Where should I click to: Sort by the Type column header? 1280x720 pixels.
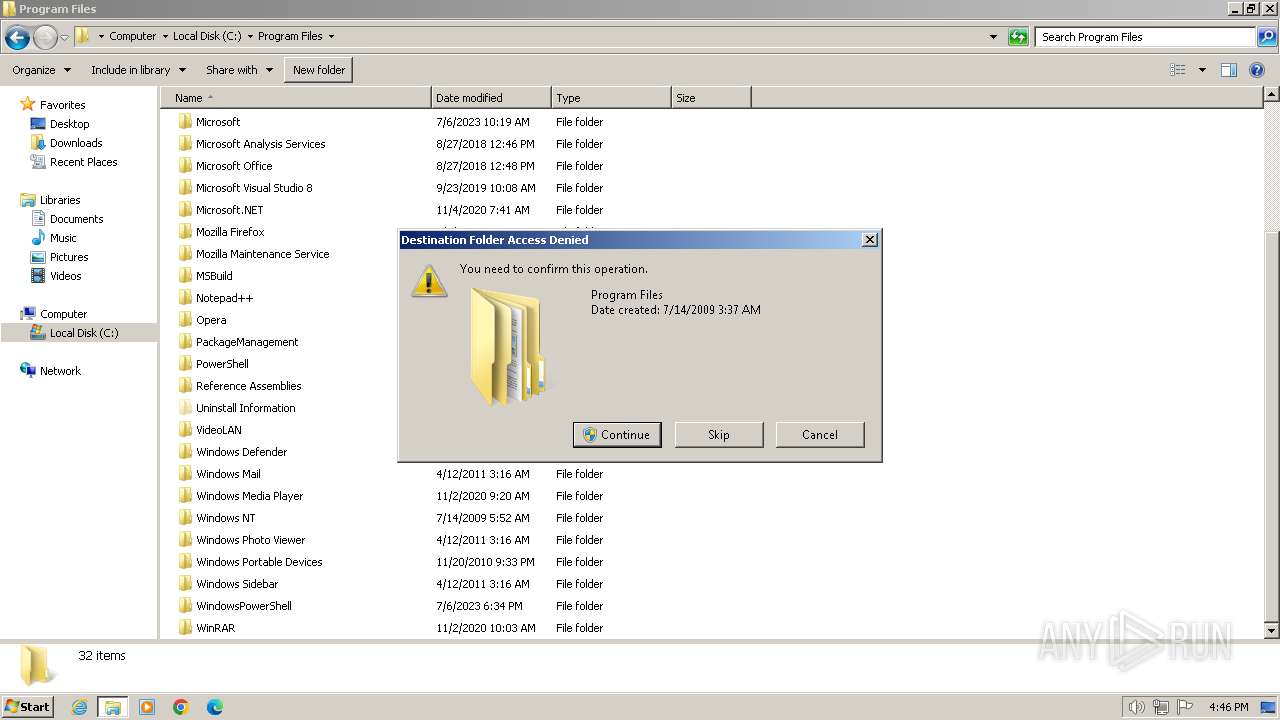pos(611,98)
